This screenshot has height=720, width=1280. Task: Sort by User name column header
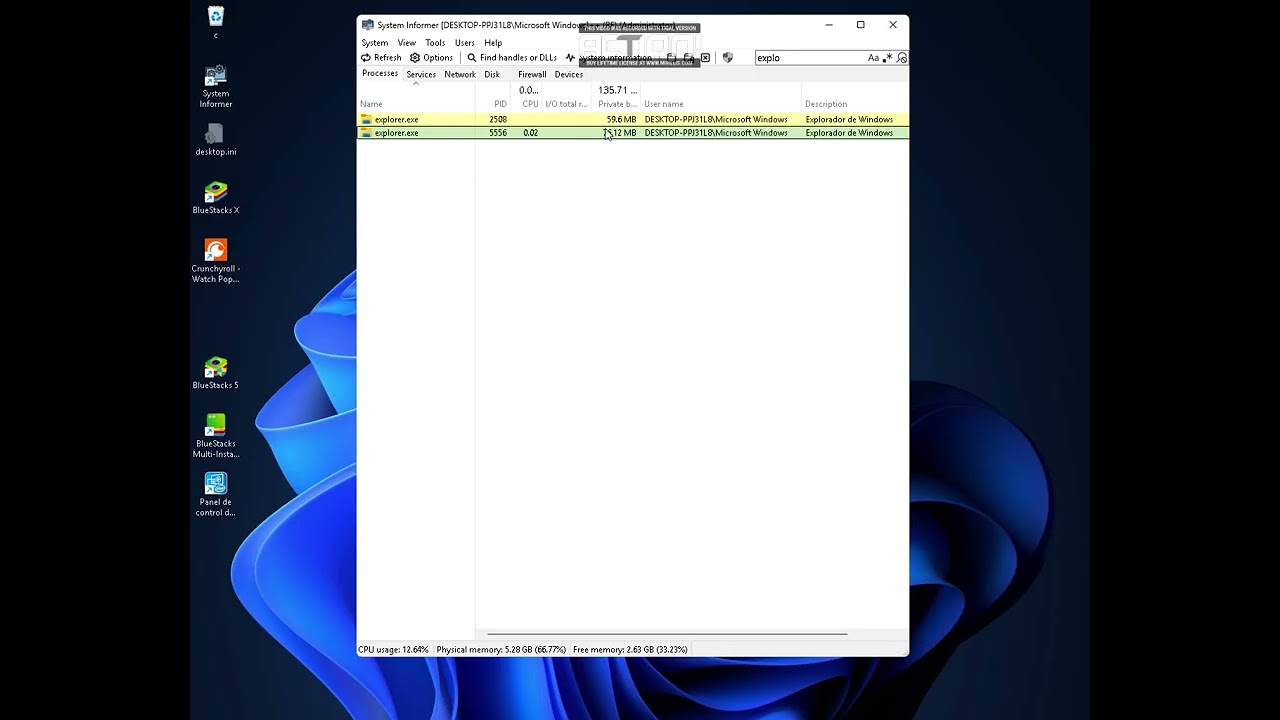point(720,104)
